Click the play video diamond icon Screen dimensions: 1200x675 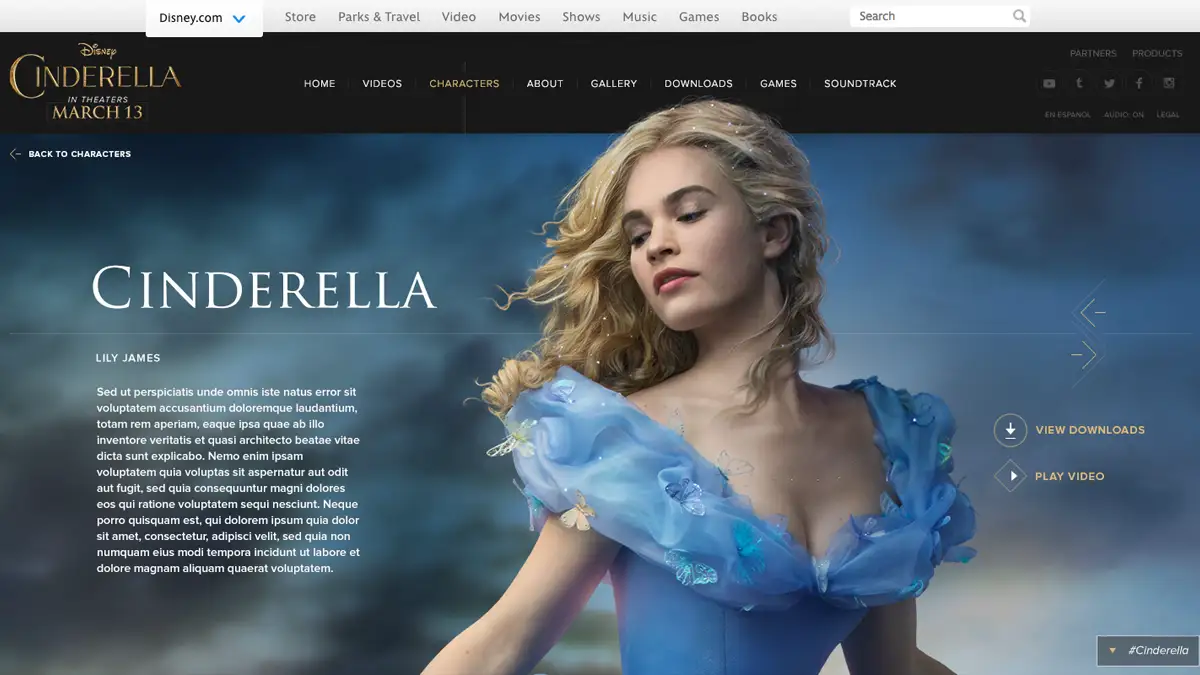pyautogui.click(x=1011, y=476)
